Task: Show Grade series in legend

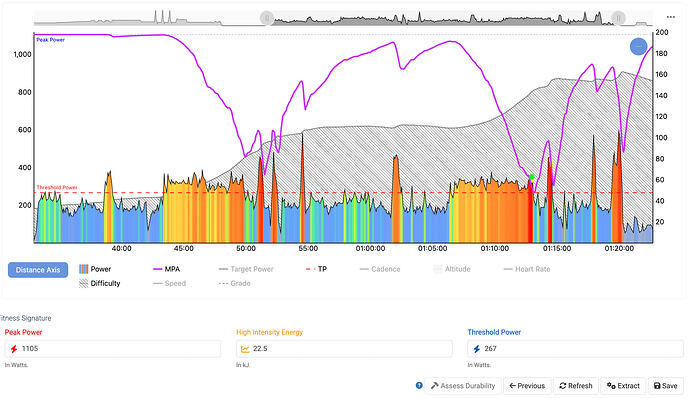Action: click(234, 283)
